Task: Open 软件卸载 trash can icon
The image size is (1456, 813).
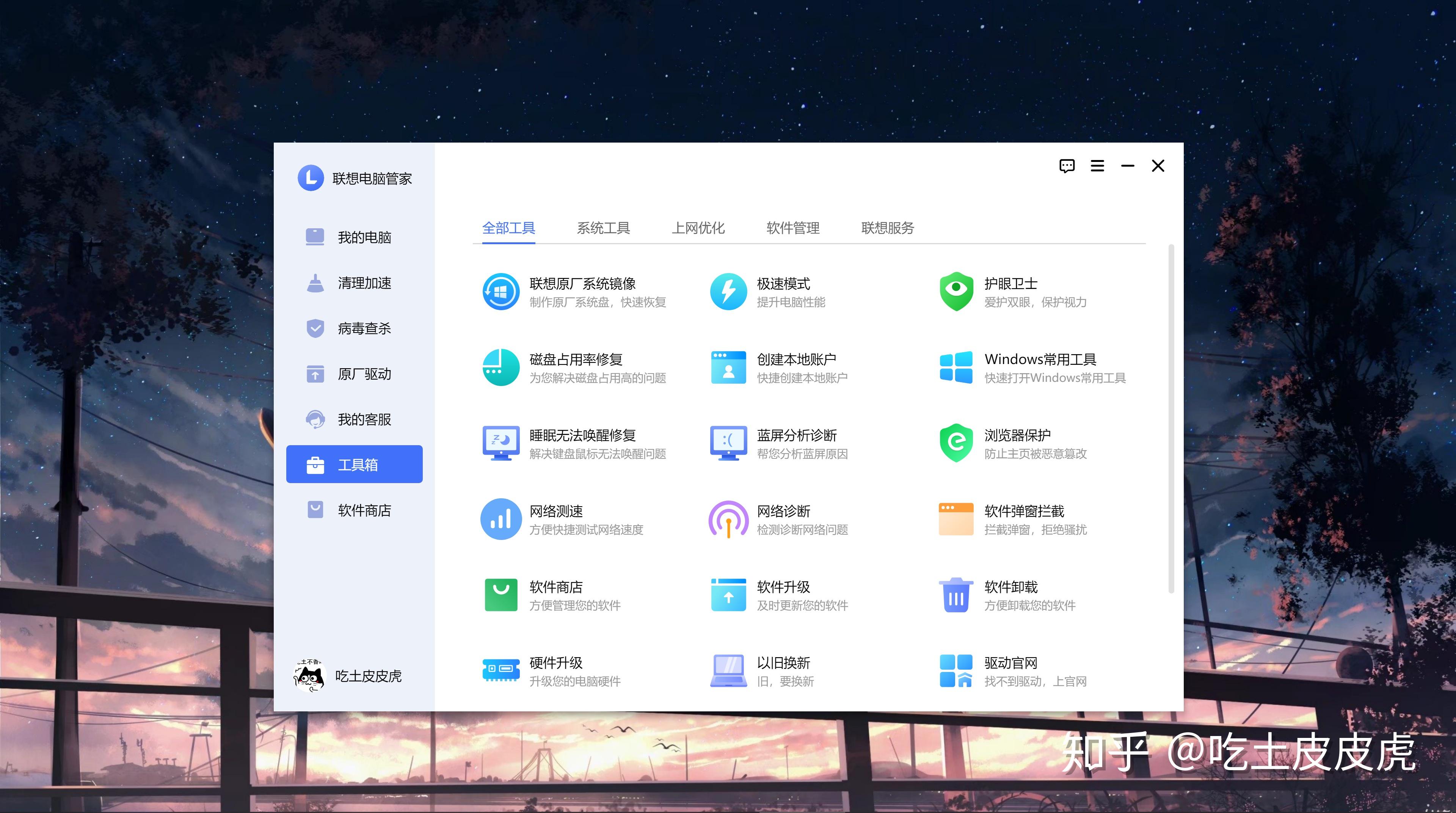Action: 956,595
